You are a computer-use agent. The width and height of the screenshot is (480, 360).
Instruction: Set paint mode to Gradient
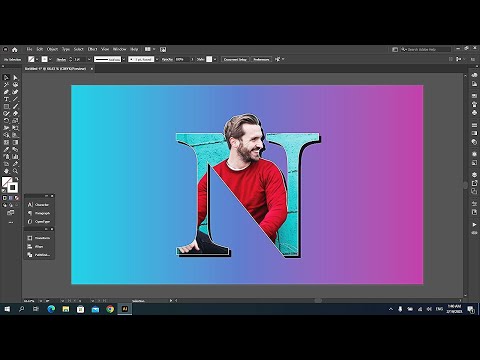(x=11, y=198)
